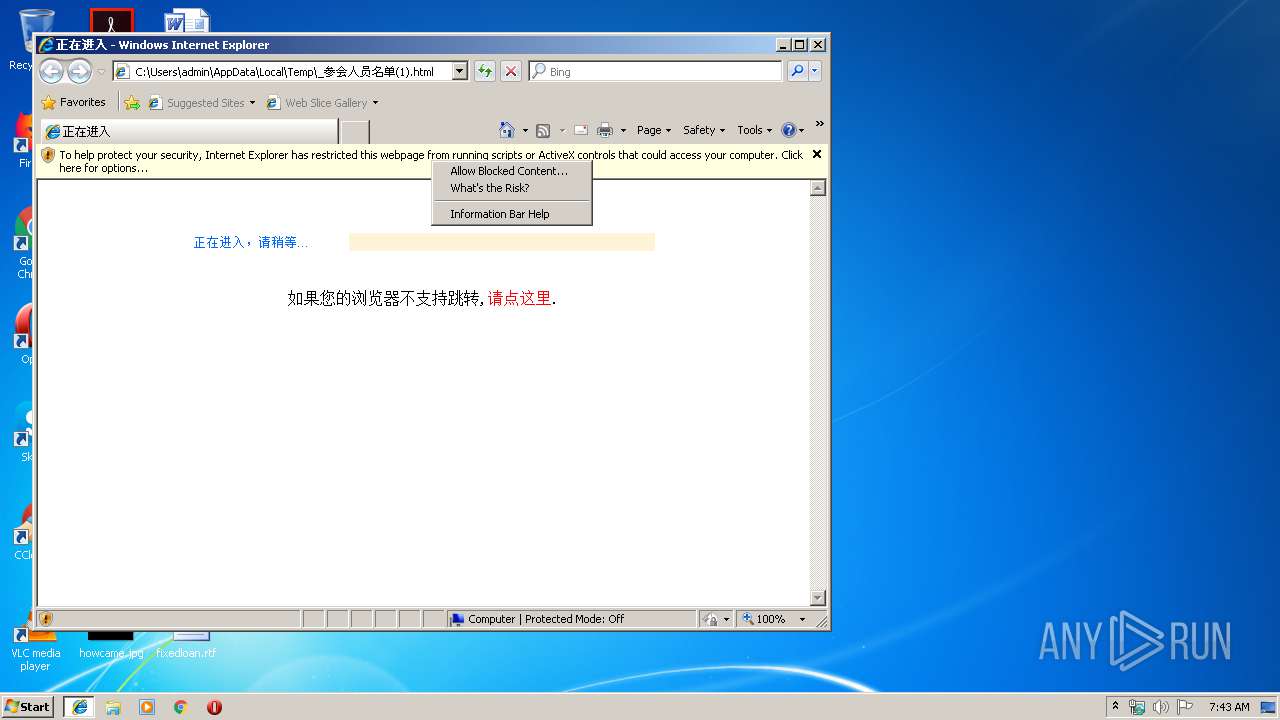Close the yellow information bar
The width and height of the screenshot is (1280, 720).
tap(817, 154)
